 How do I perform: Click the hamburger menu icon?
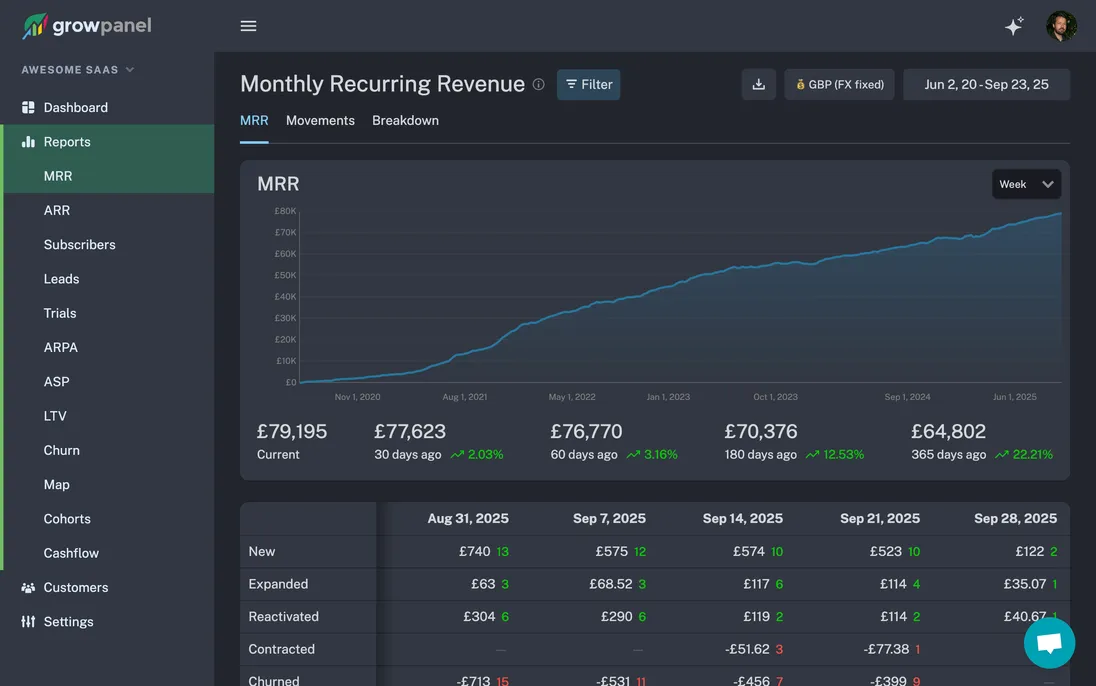[249, 26]
